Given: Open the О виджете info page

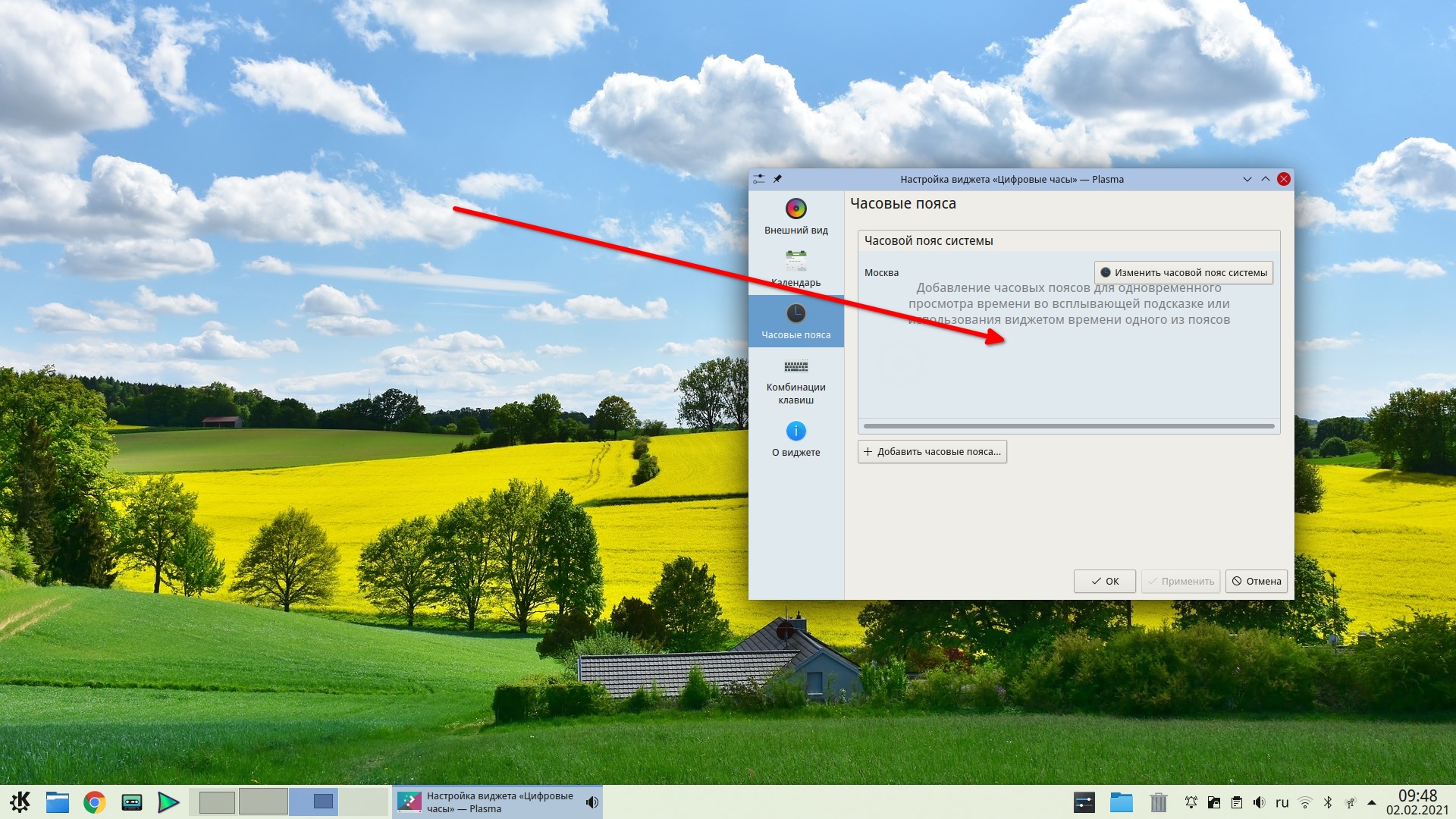Looking at the screenshot, I should coord(795,439).
